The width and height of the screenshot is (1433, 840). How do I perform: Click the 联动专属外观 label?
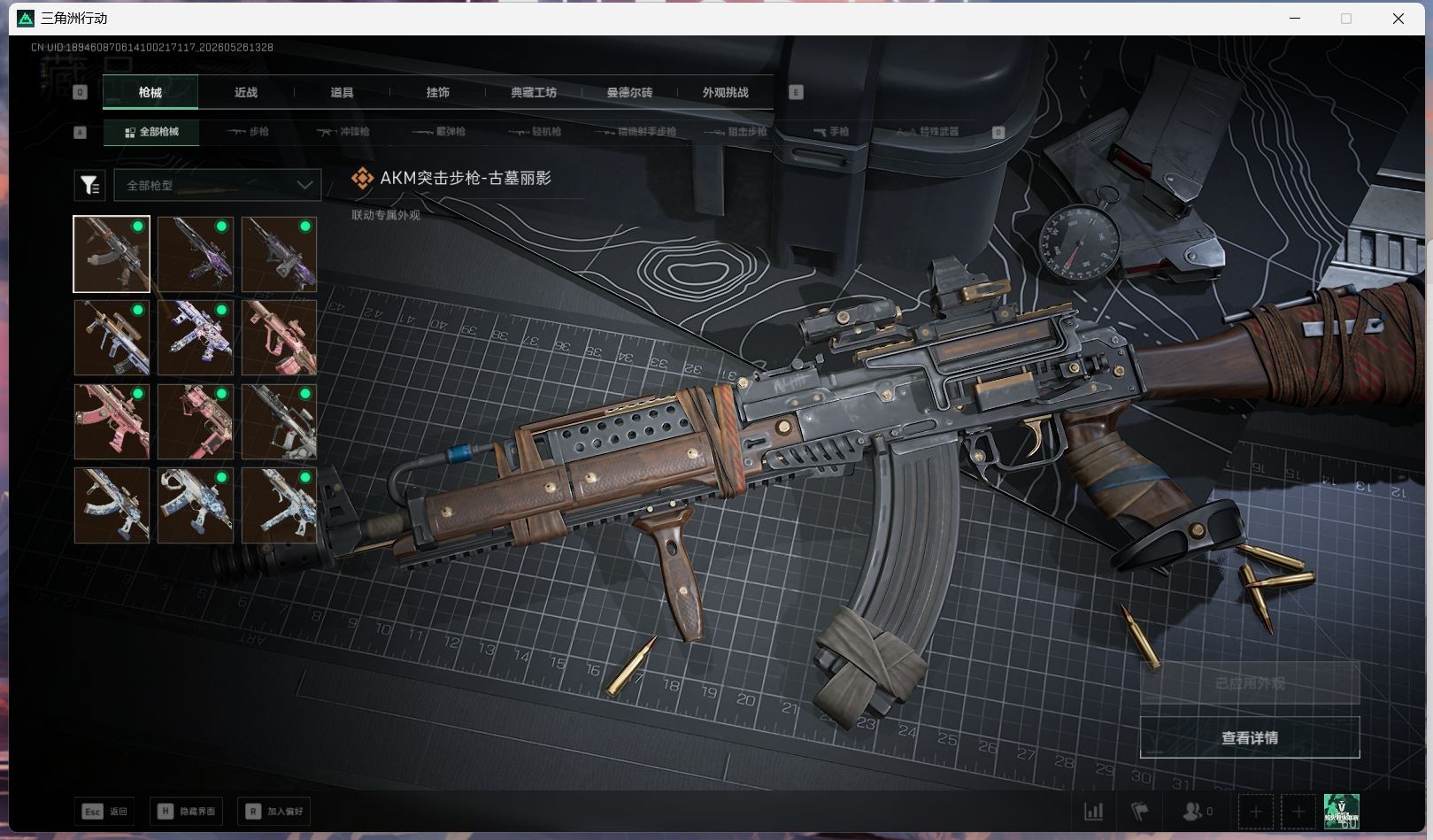coord(386,215)
